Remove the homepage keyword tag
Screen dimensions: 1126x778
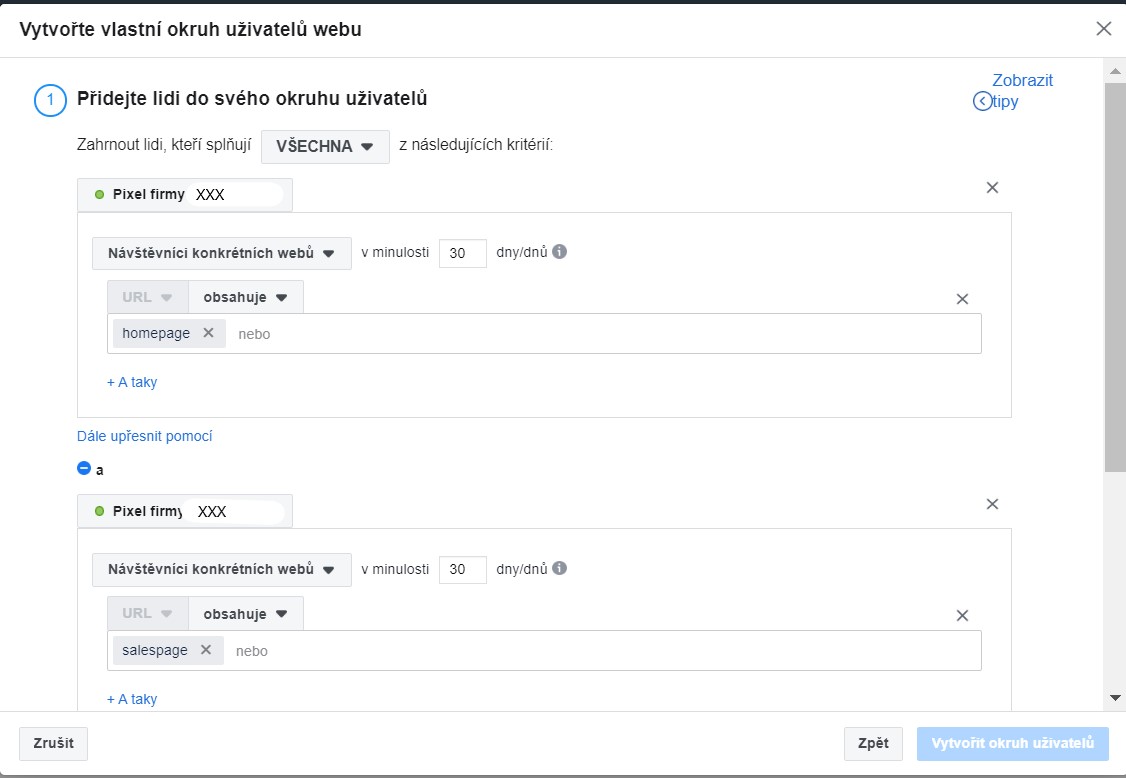(x=208, y=333)
